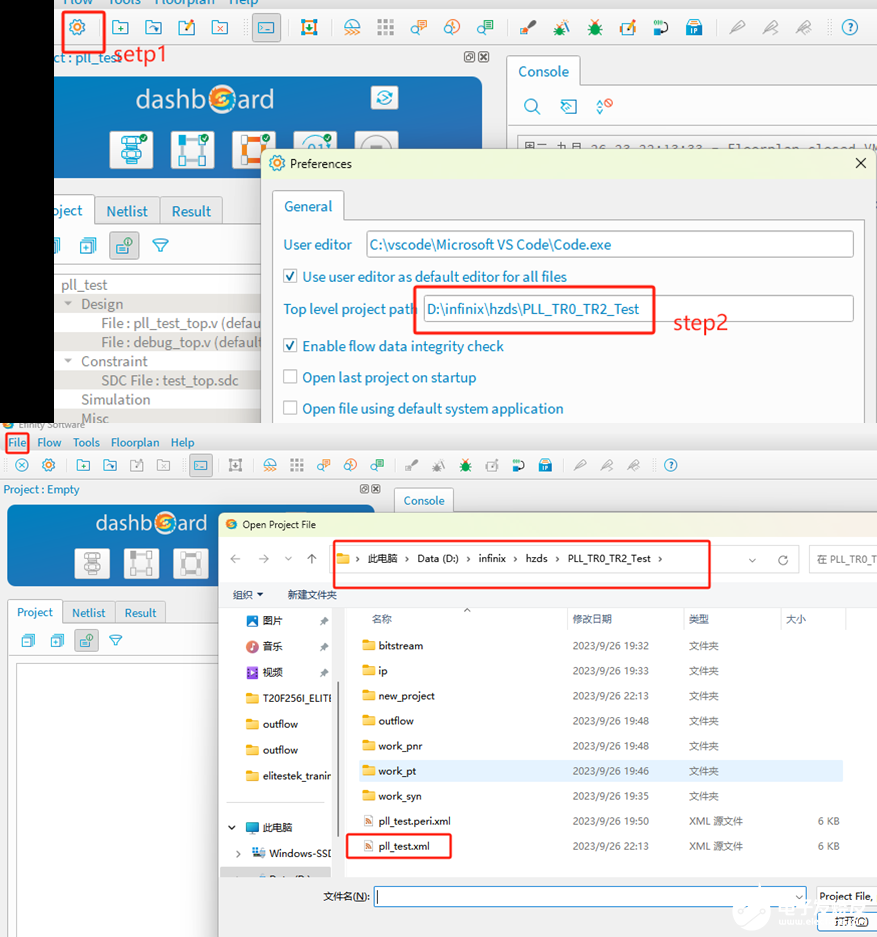
Task: Collapse the Design node in project tree
Action: [69, 304]
